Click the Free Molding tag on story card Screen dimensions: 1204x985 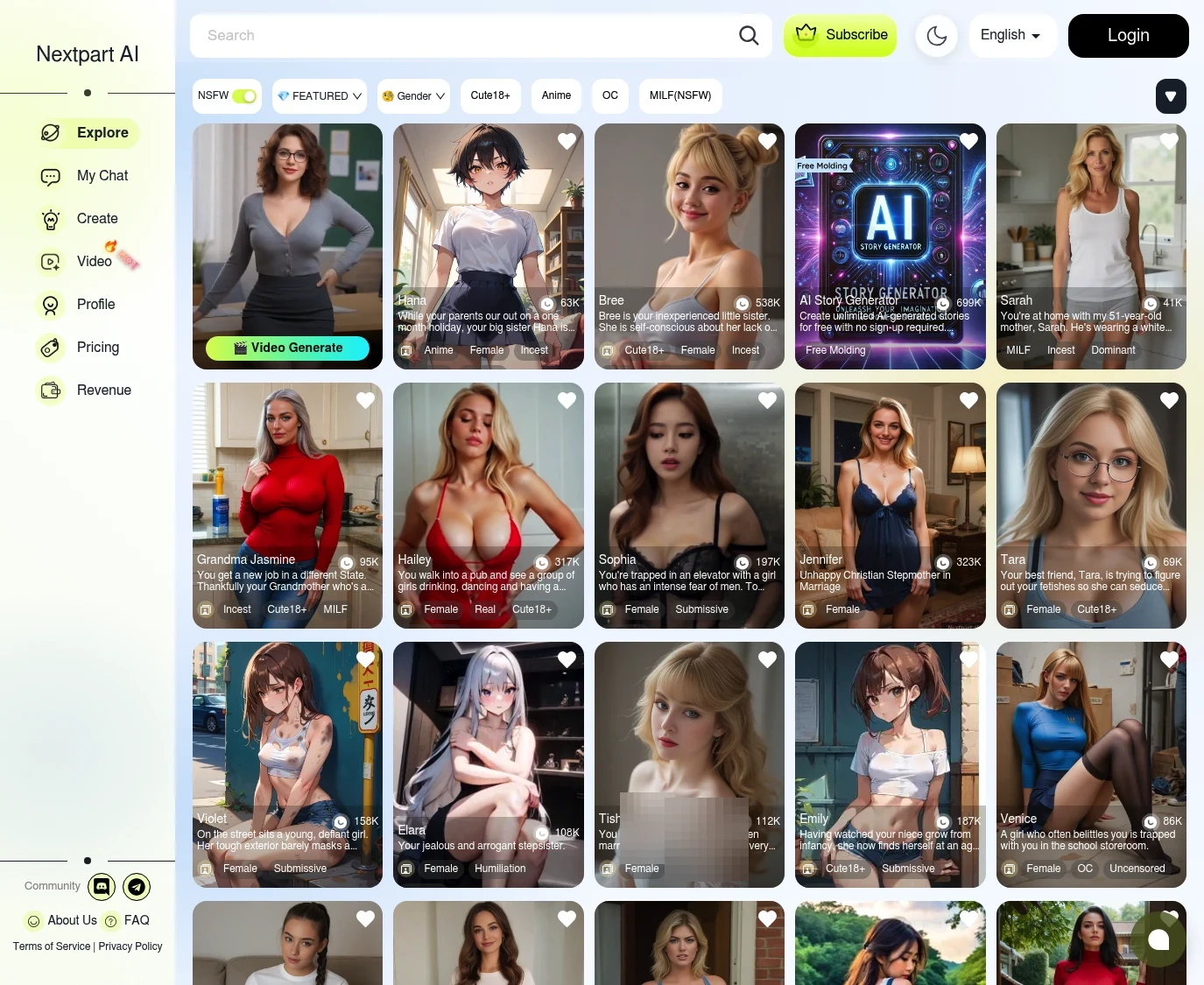pyautogui.click(x=835, y=350)
